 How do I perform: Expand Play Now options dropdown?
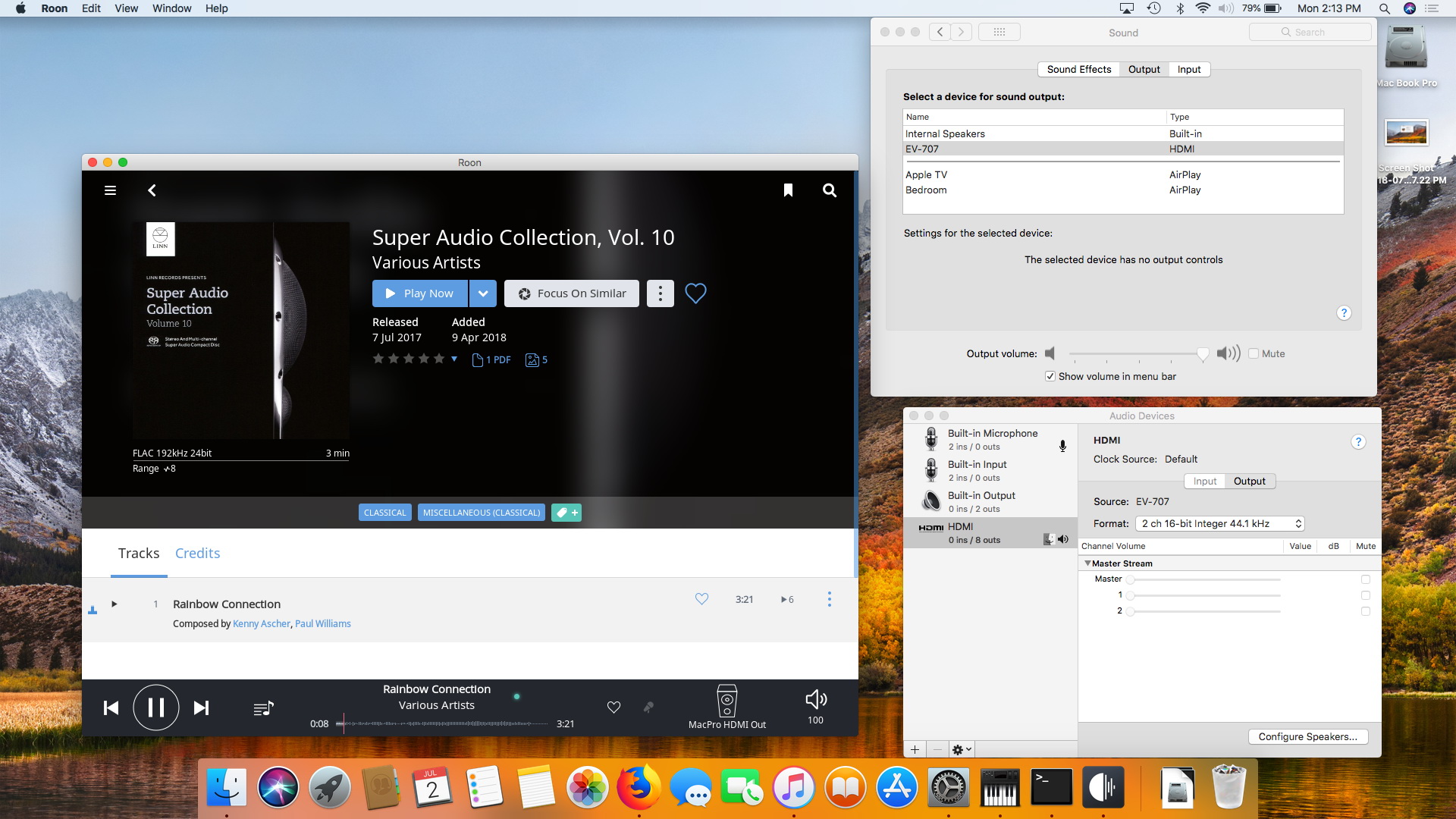click(482, 293)
